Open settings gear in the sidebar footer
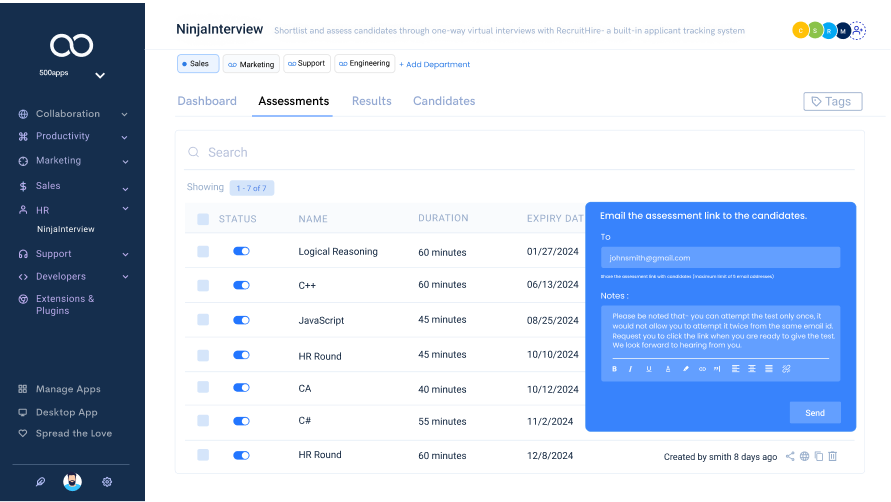Image resolution: width=891 pixels, height=502 pixels. (107, 481)
